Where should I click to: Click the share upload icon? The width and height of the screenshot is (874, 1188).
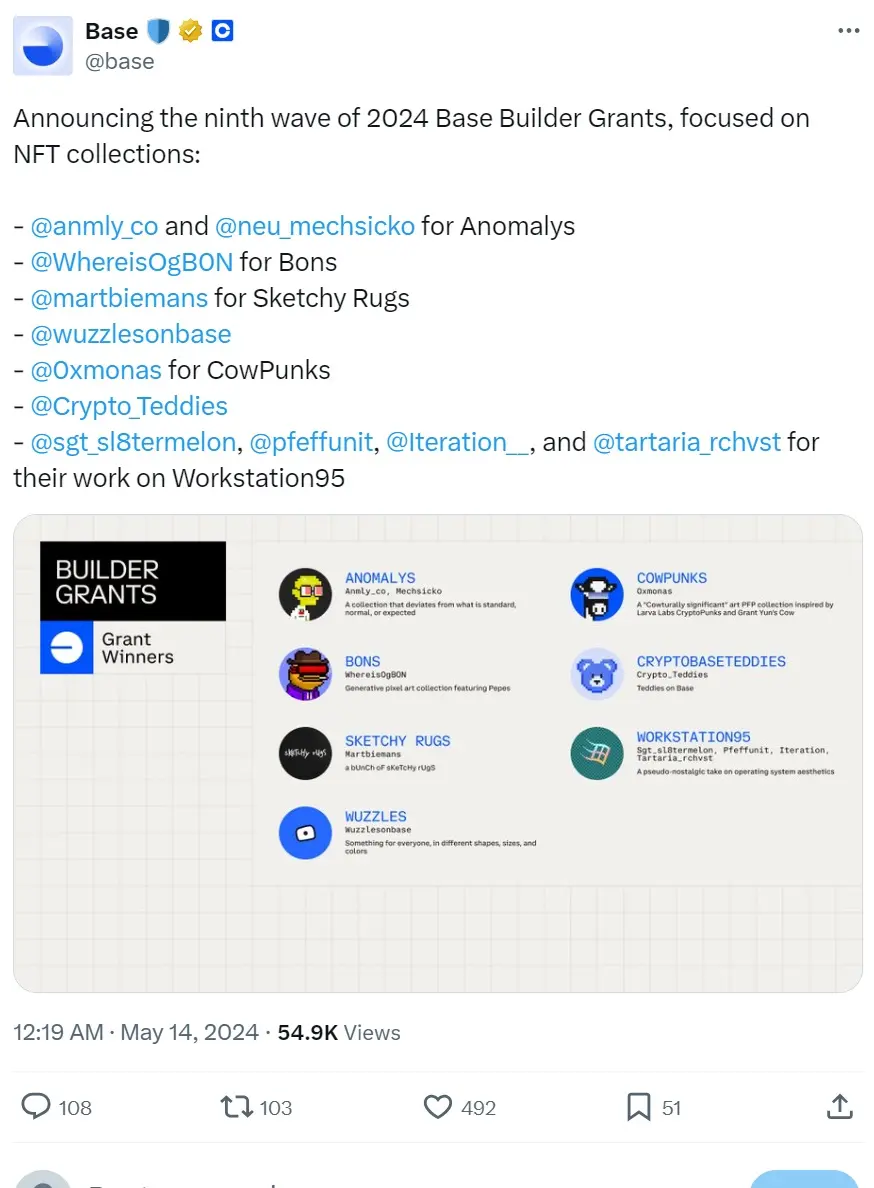coord(840,1106)
